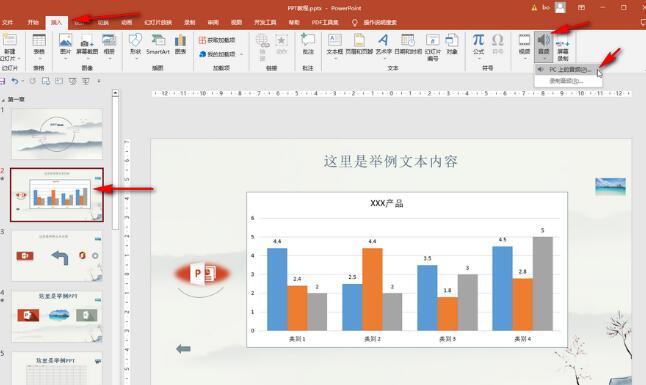Insert an Equation using the pi icon
646x385 pixels.
tap(478, 40)
